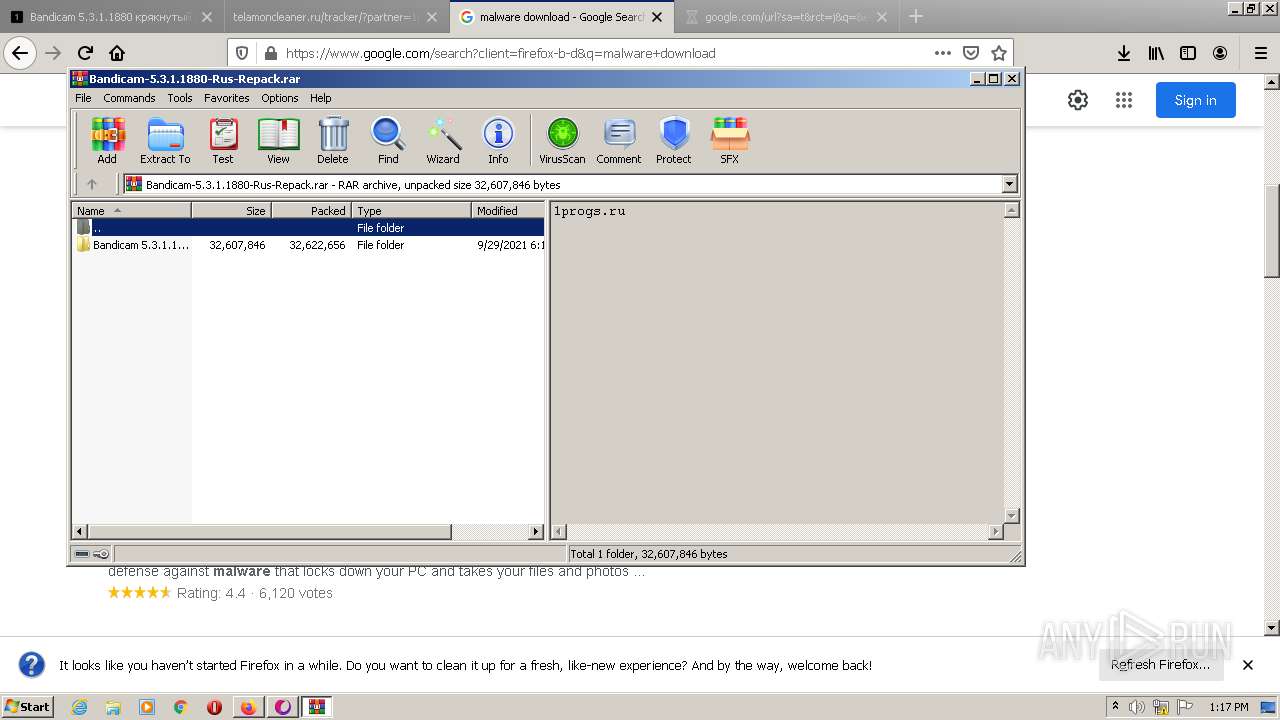Open Firefox downloads panel
The width and height of the screenshot is (1280, 720).
click(x=1124, y=53)
